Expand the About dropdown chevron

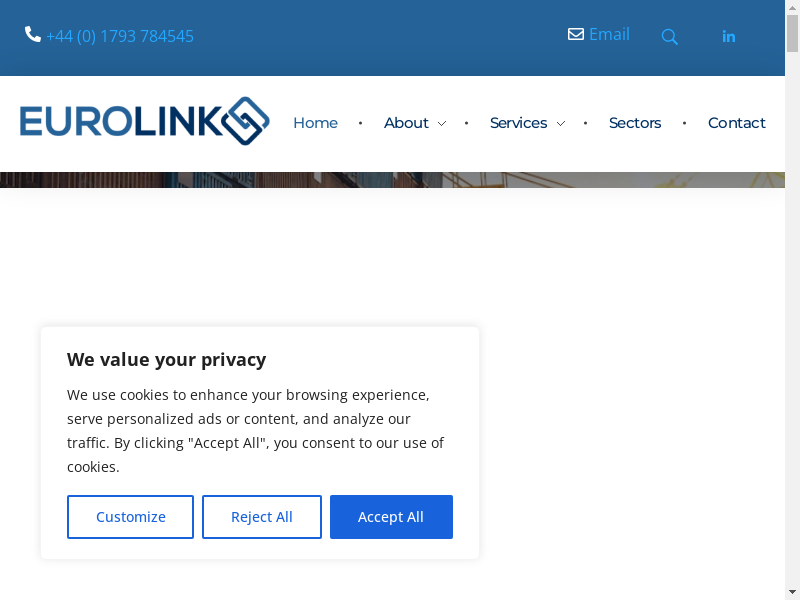pyautogui.click(x=442, y=124)
